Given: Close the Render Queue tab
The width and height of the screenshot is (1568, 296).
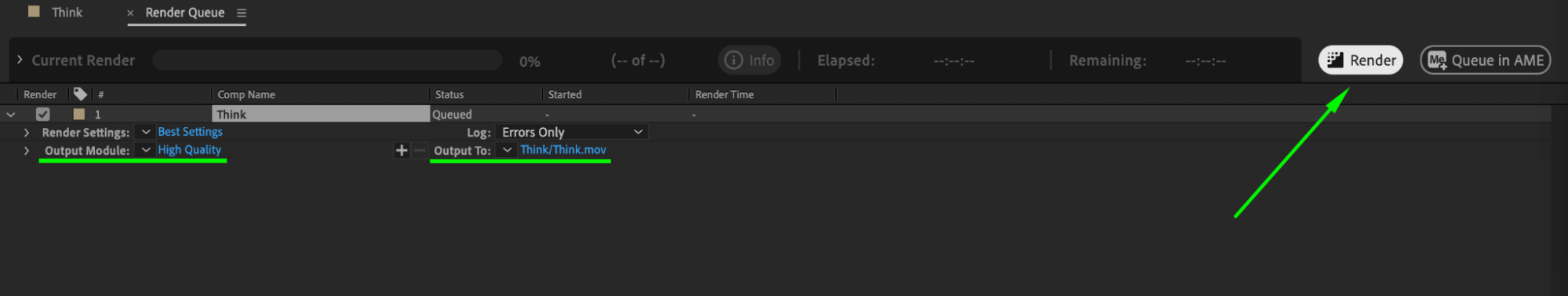Looking at the screenshot, I should [130, 13].
